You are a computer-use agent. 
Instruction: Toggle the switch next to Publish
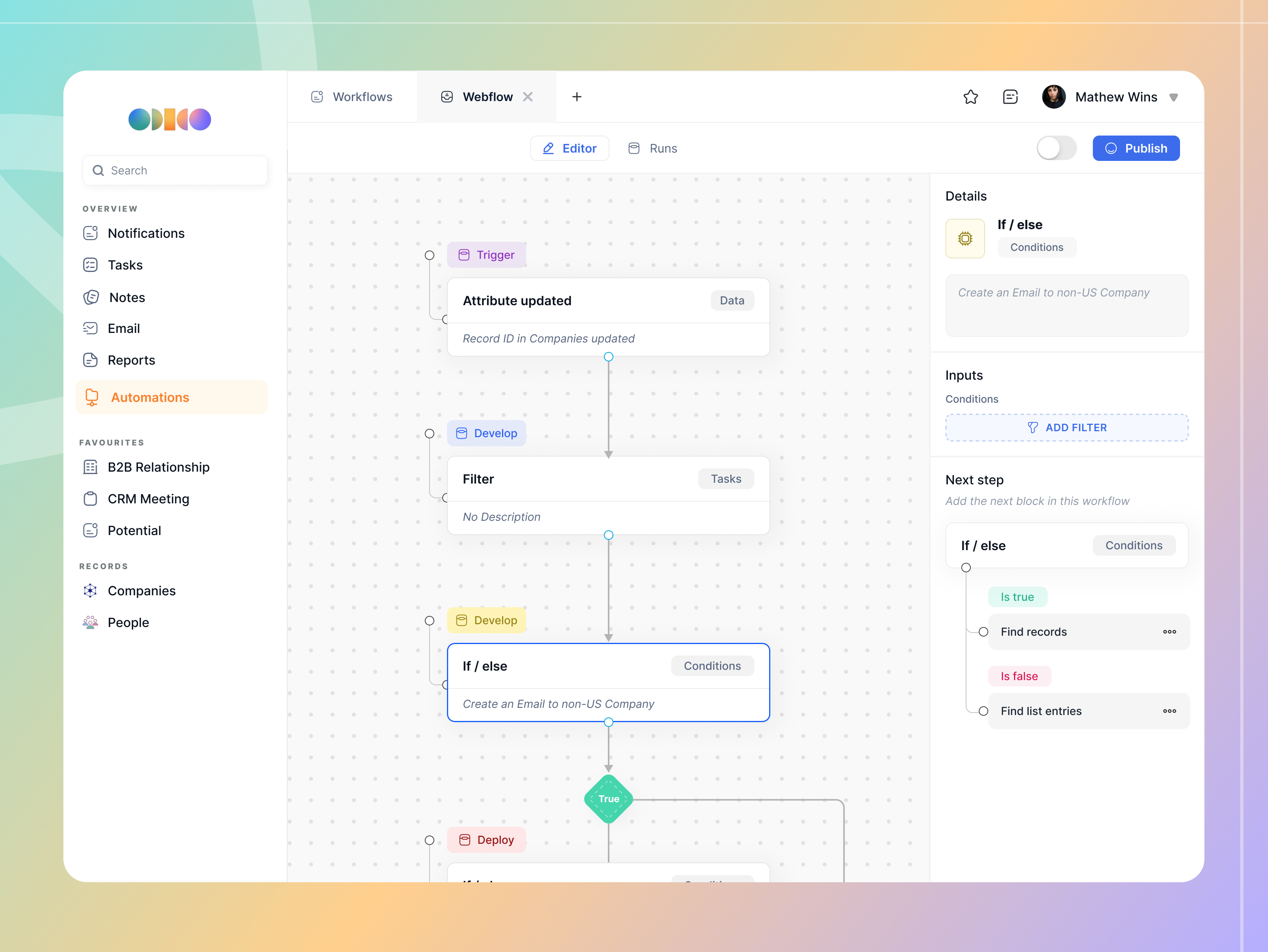pos(1056,148)
